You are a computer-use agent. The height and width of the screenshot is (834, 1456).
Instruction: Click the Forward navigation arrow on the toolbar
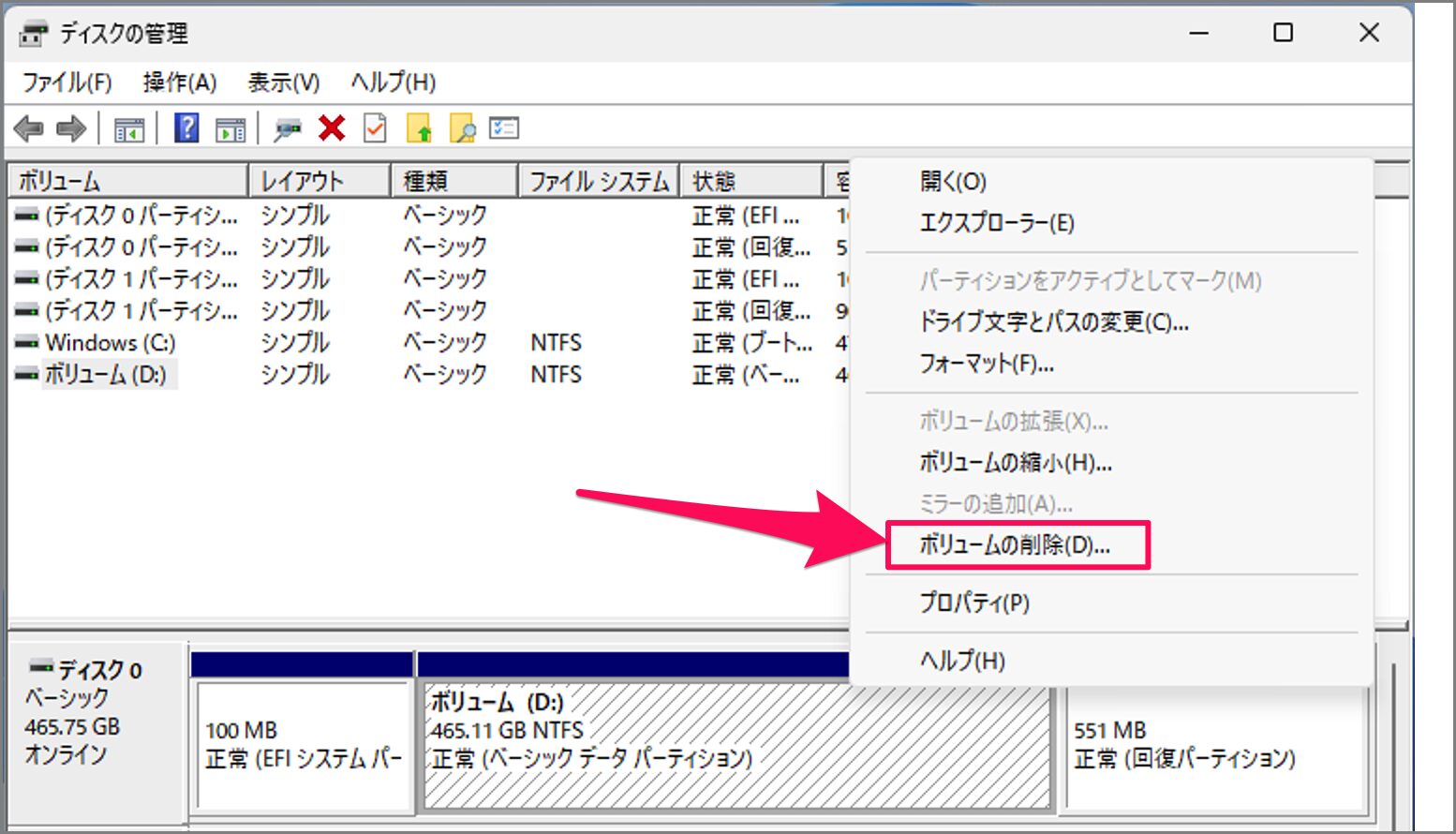(72, 128)
